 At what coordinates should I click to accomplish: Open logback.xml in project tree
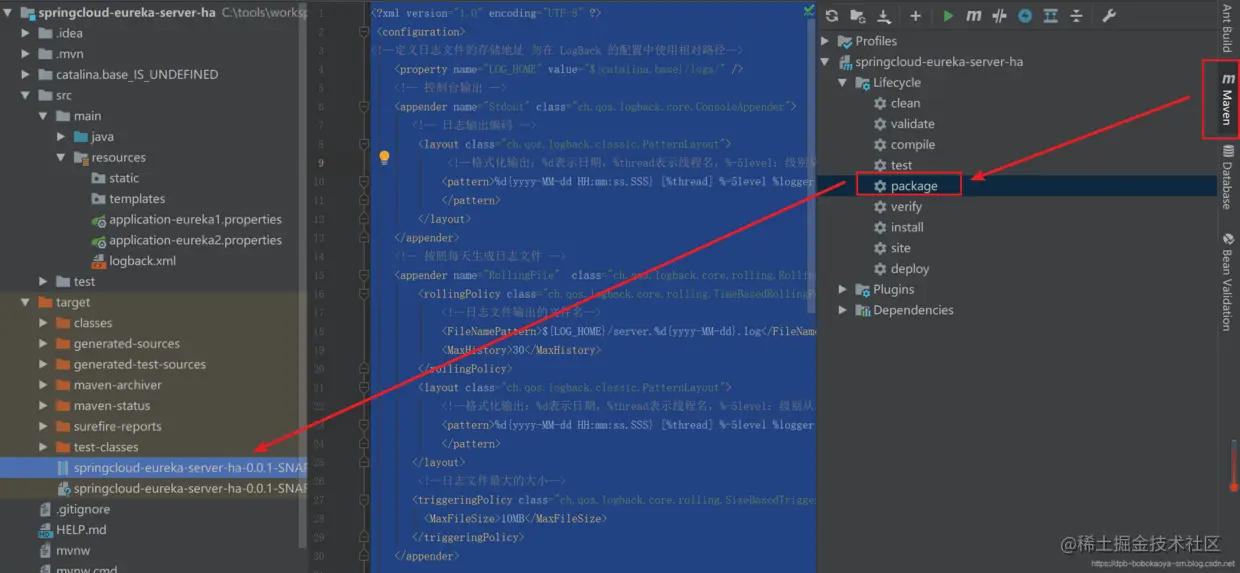pos(133,261)
